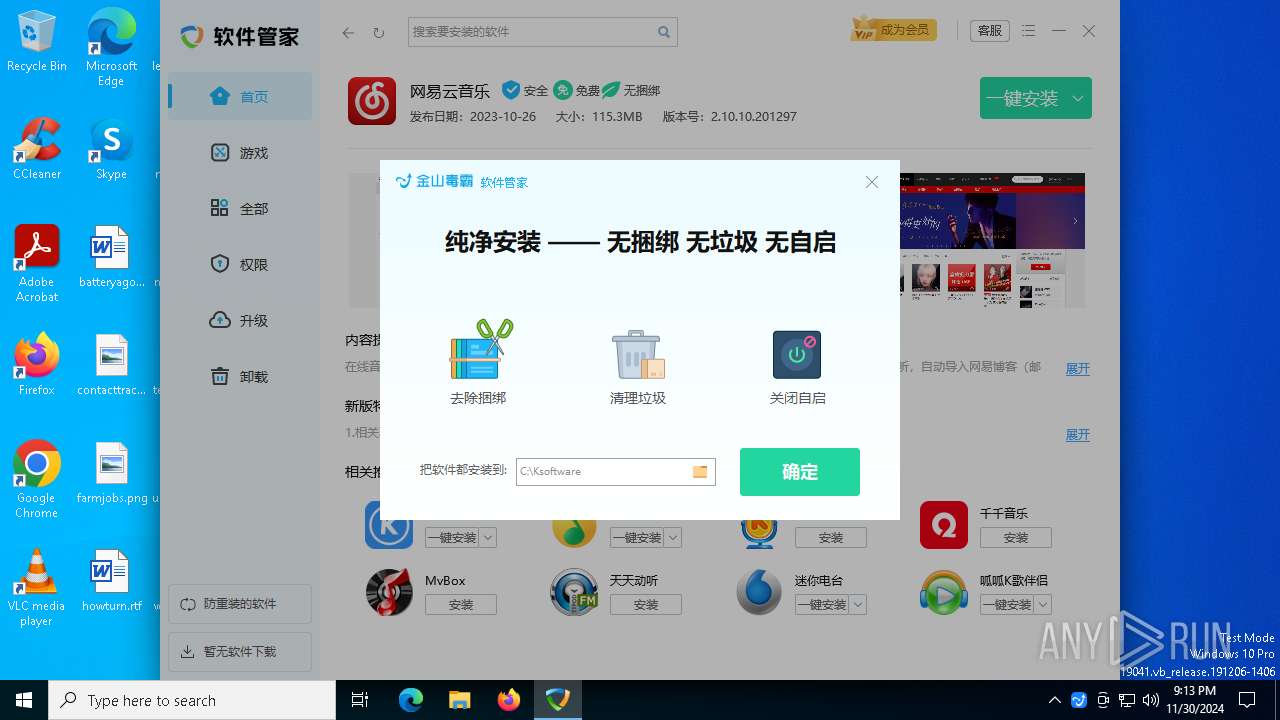Screen dimensions: 1280x720
Task: Open howturn.rtf desktop file
Action: point(111,581)
